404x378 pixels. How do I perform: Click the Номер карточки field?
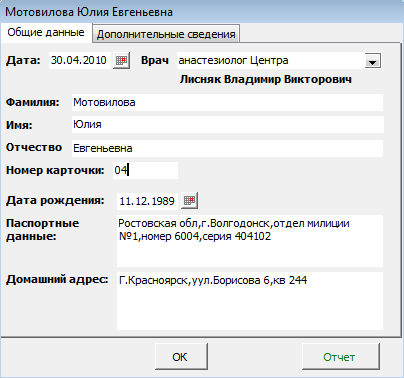coord(145,170)
